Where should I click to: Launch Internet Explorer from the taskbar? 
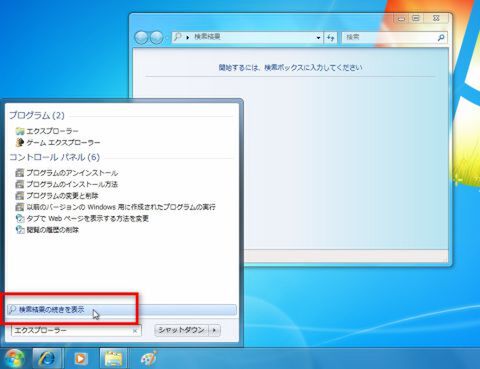[x=47, y=359]
